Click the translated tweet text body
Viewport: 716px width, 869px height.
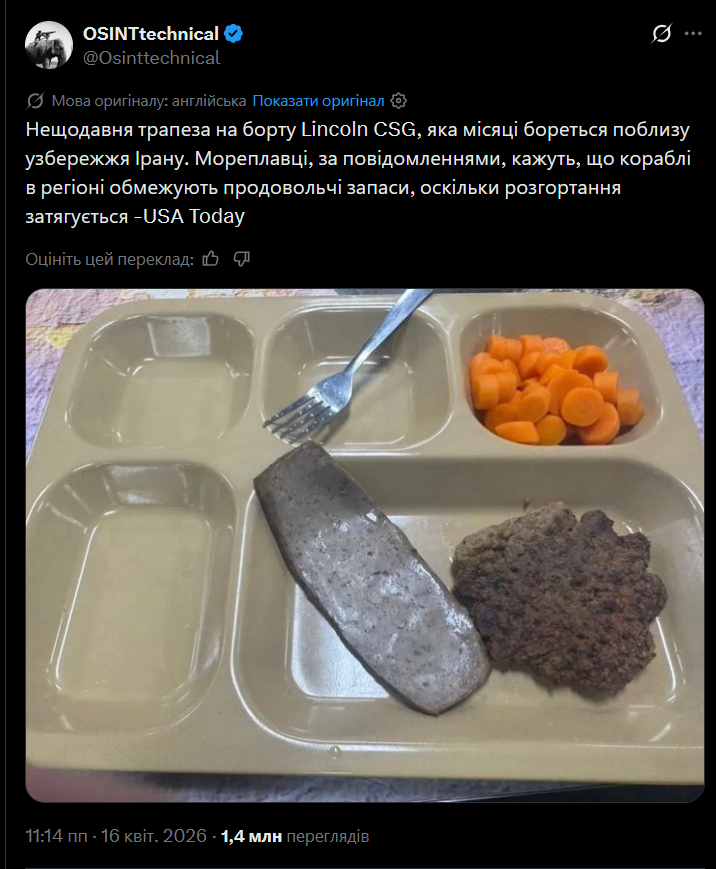357,173
